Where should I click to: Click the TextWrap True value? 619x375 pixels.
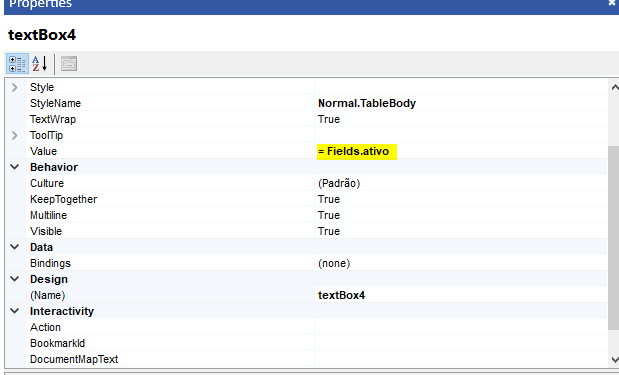(x=329, y=119)
